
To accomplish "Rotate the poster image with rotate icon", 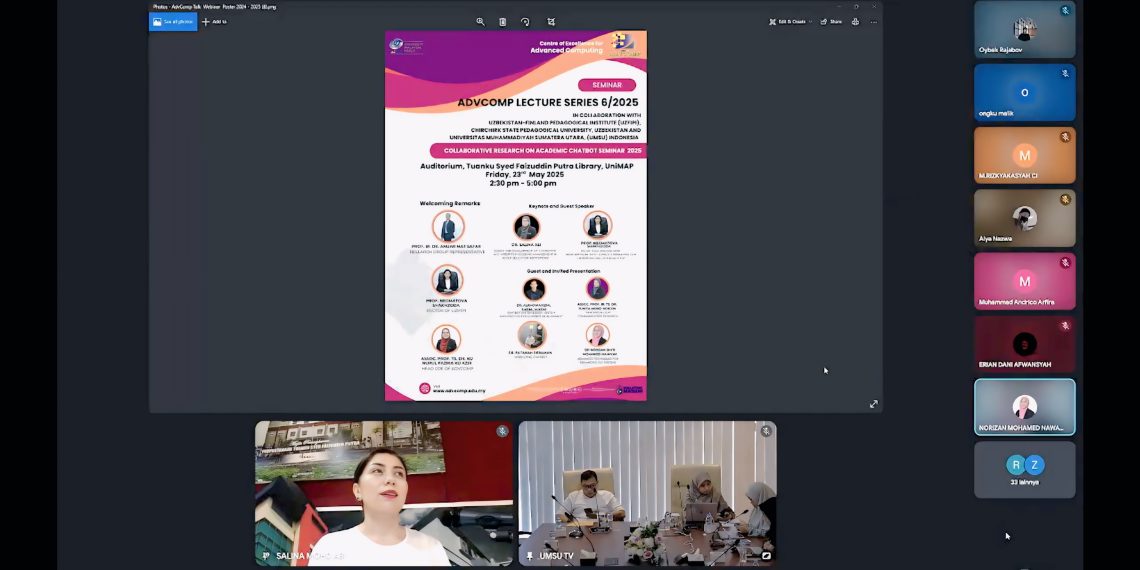I will [525, 22].
